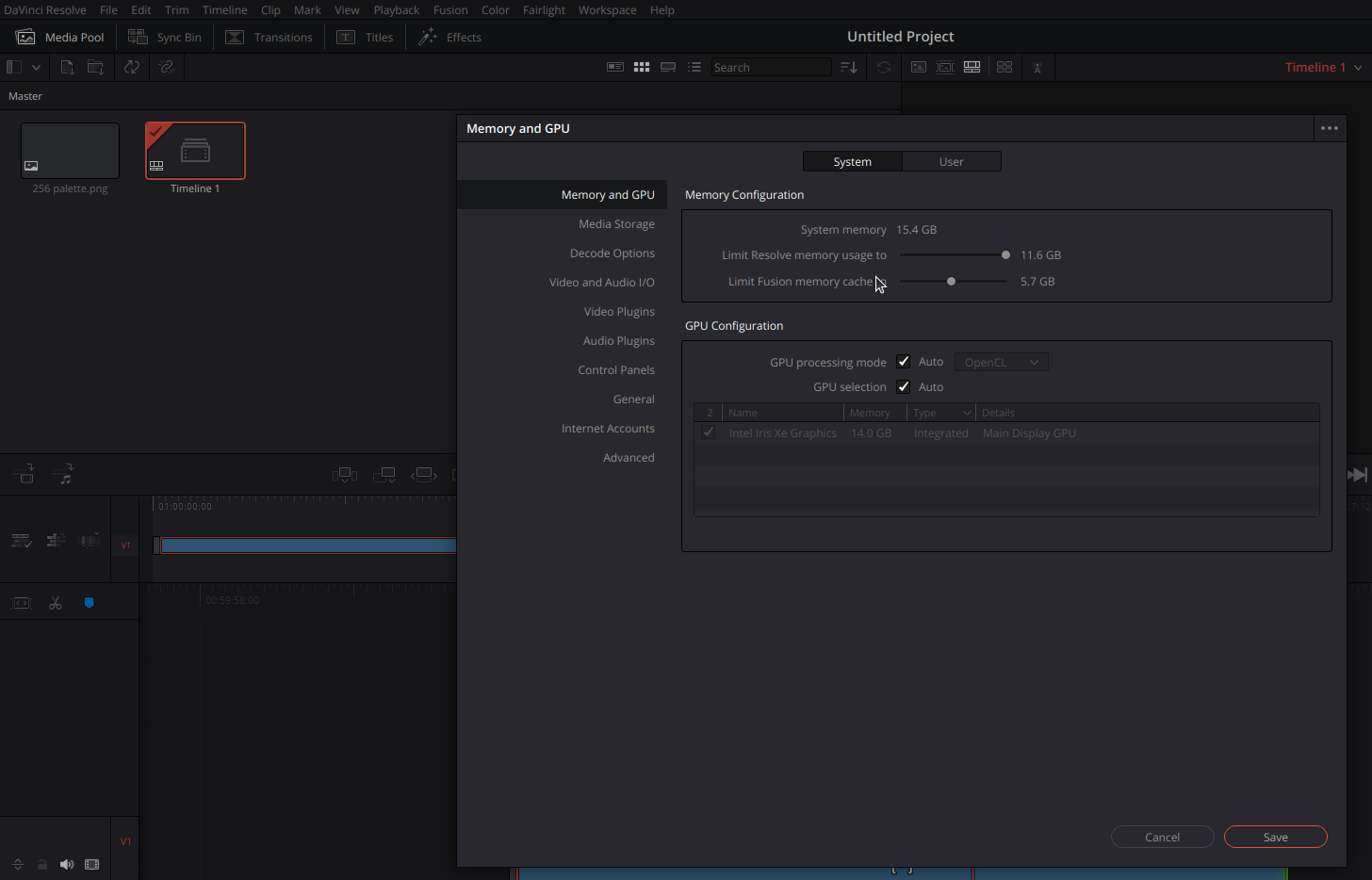
Task: Open the Timeline 1 viewer dropdown
Action: point(1323,67)
